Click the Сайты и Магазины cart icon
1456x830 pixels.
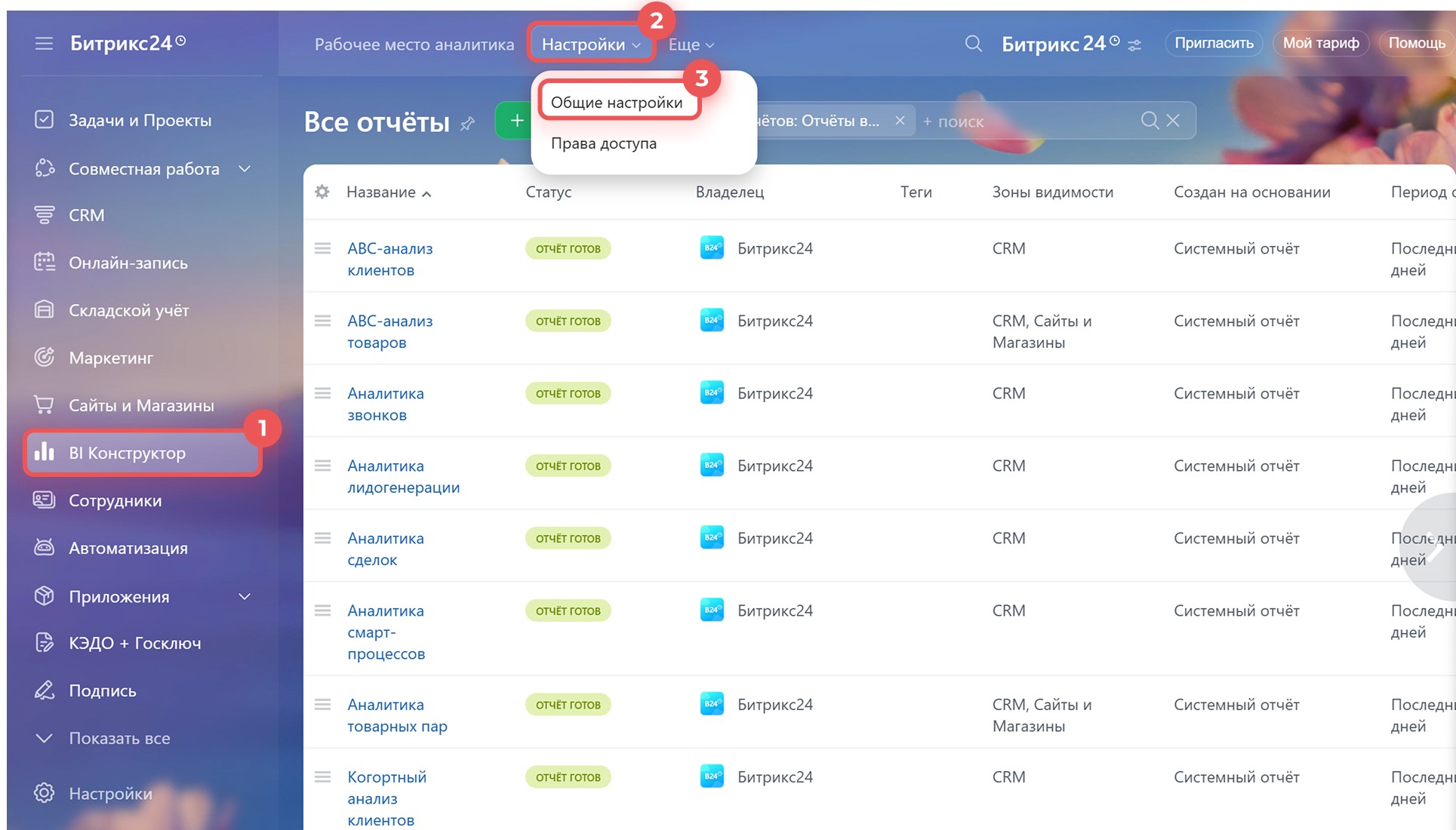pos(44,405)
